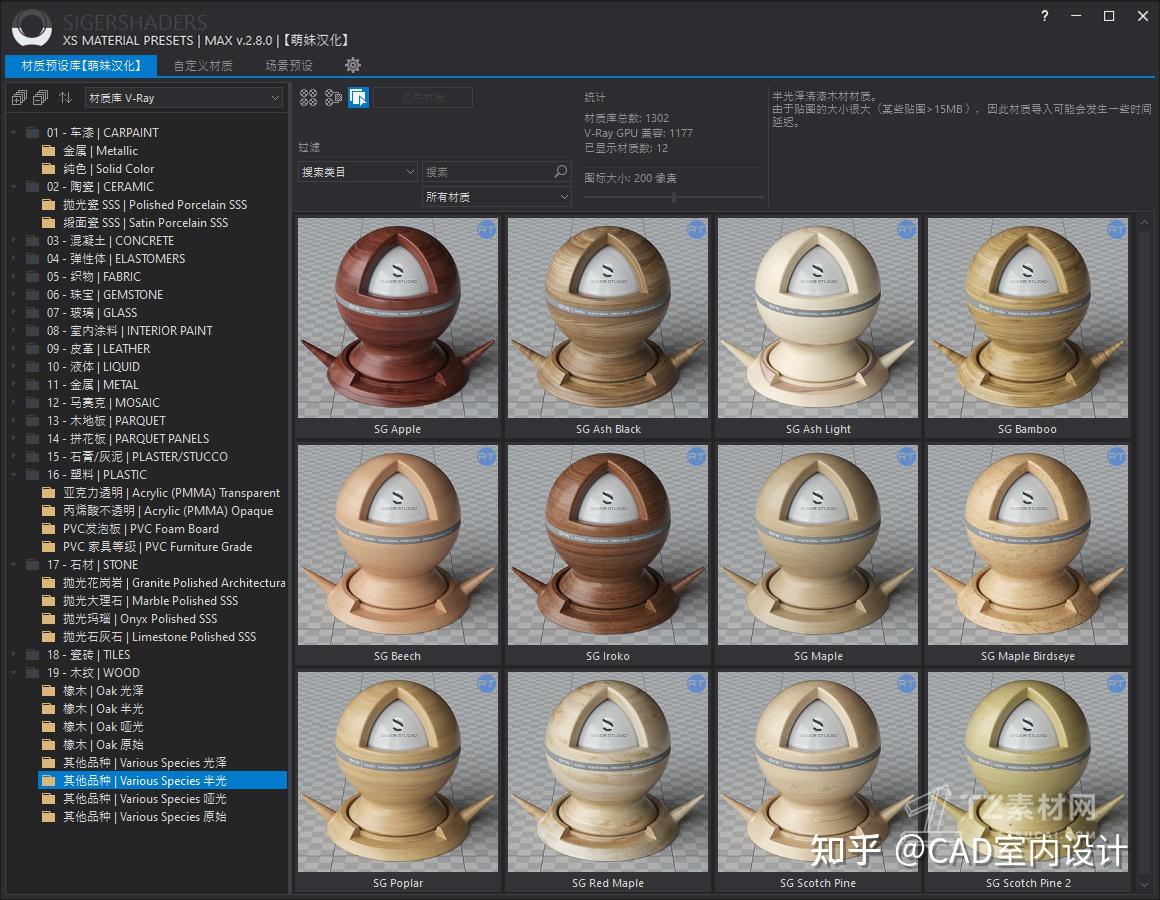This screenshot has height=900, width=1160.
Task: Click the collapse all folders icon
Action: click(40, 97)
